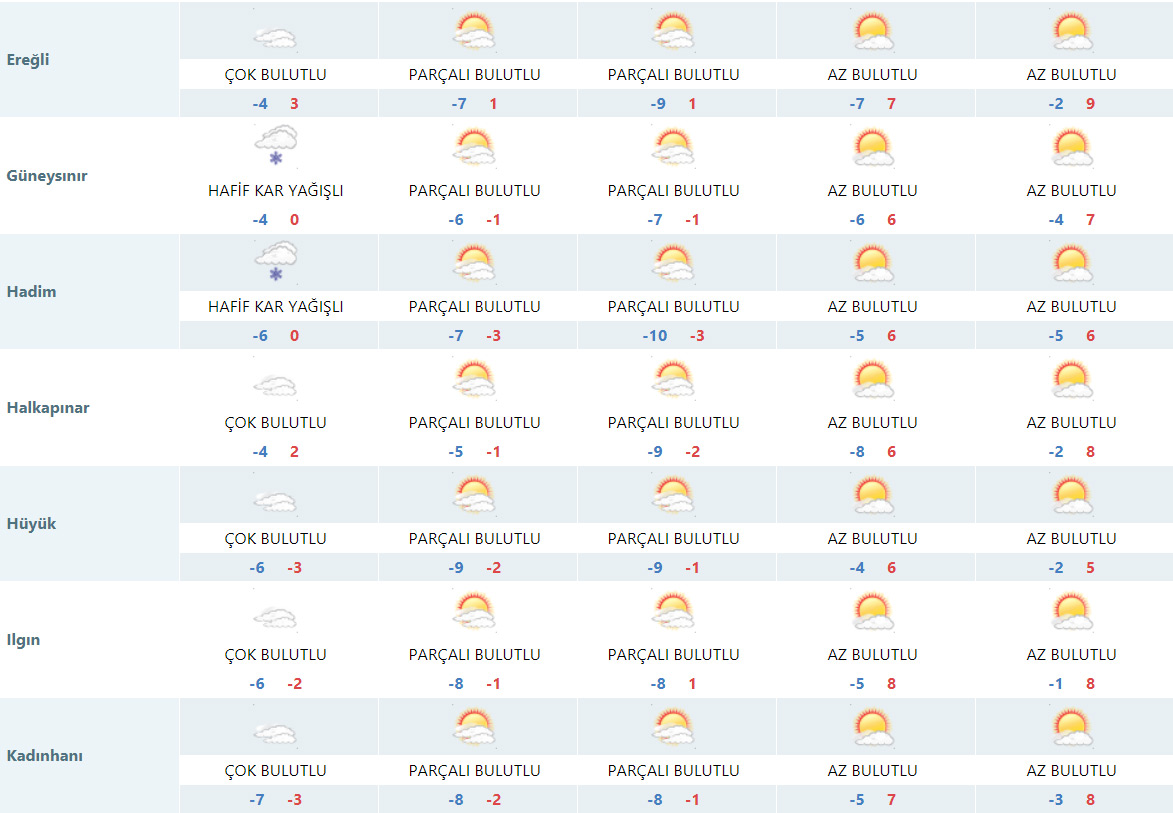Click Hadim's partly cloudy icon above -10 -3
This screenshot has height=813, width=1173.
click(x=673, y=263)
